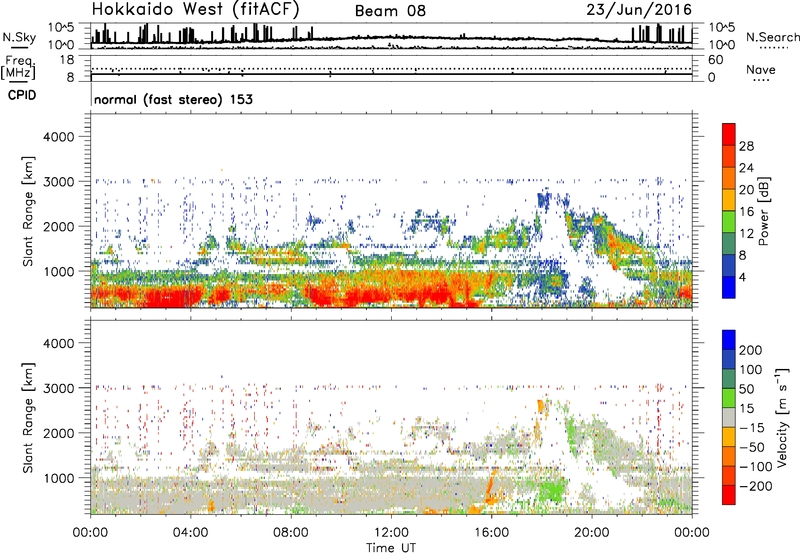Click the grey segment of the Velocity colorbar

click(729, 417)
